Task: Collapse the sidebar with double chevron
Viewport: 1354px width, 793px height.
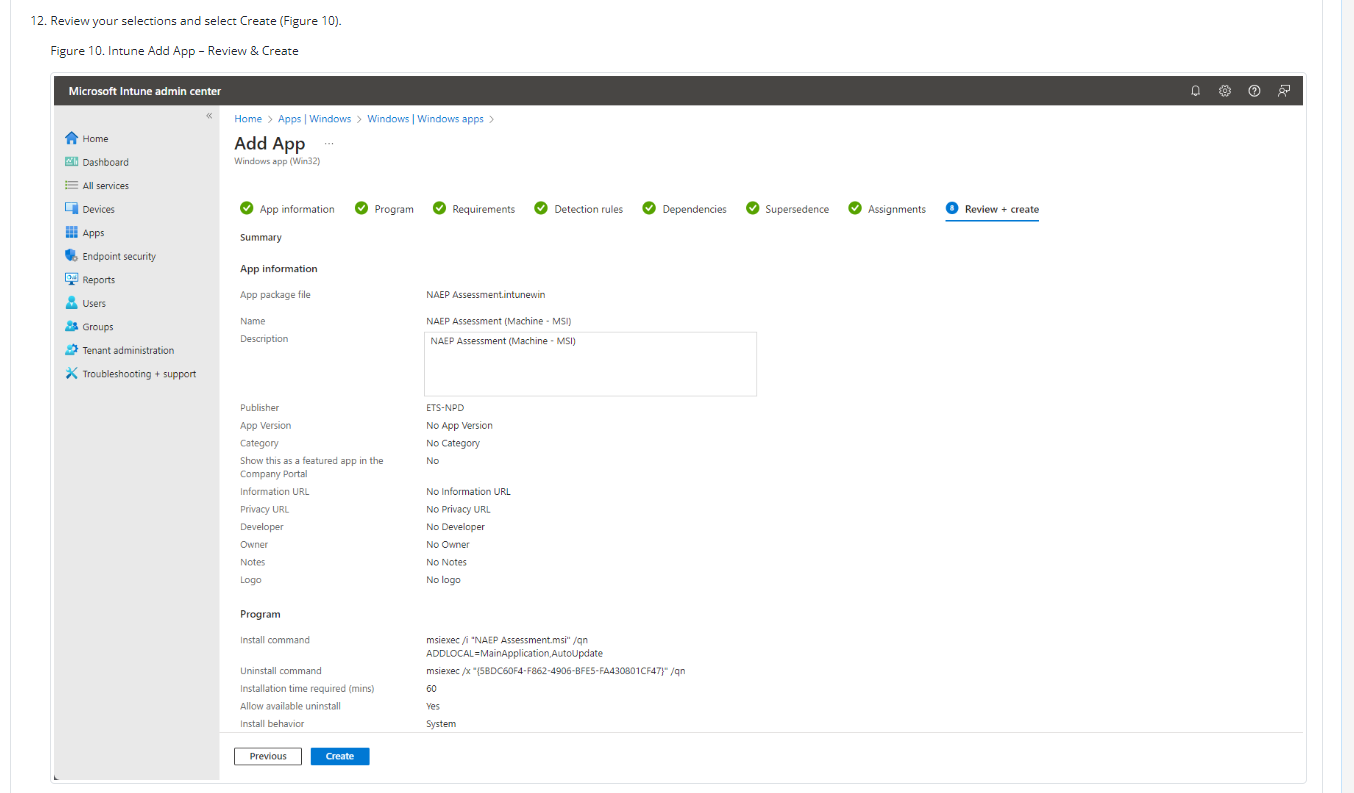Action: pyautogui.click(x=209, y=116)
